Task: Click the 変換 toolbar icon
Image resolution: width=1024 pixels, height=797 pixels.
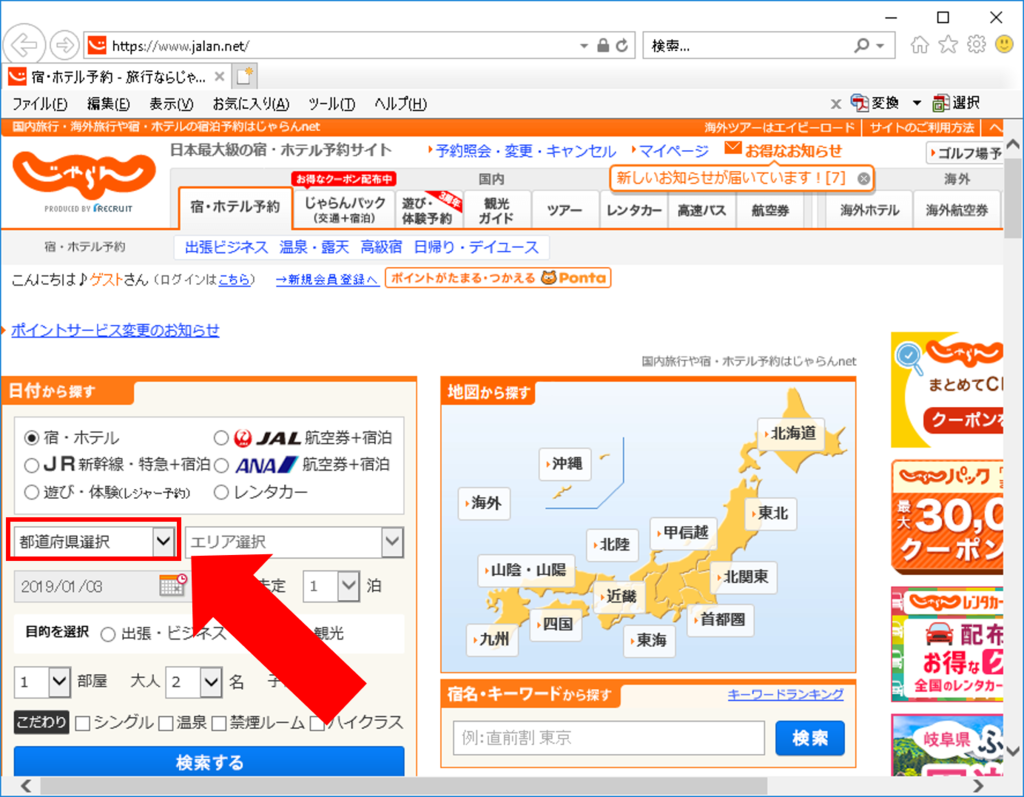Action: click(875, 103)
